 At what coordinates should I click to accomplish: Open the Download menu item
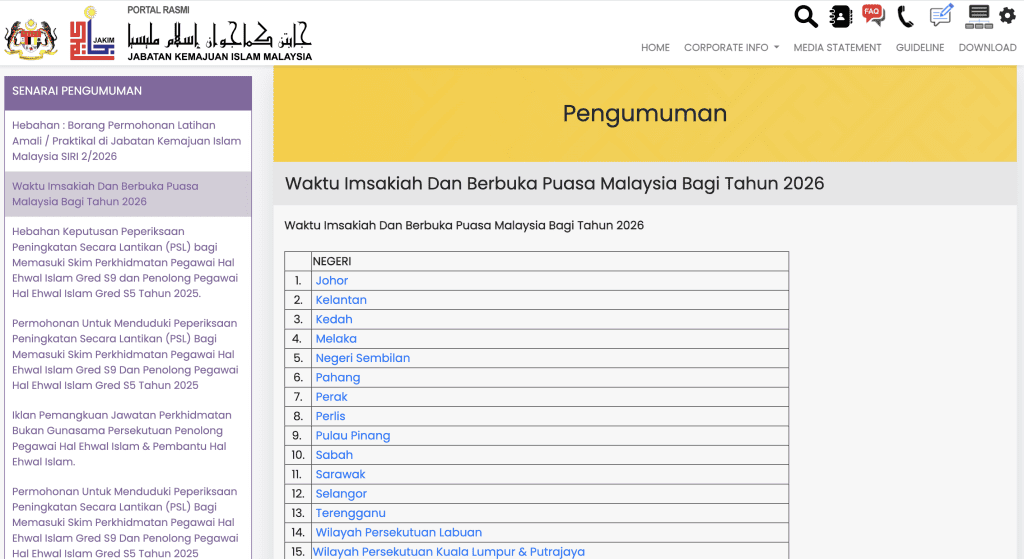tap(987, 47)
